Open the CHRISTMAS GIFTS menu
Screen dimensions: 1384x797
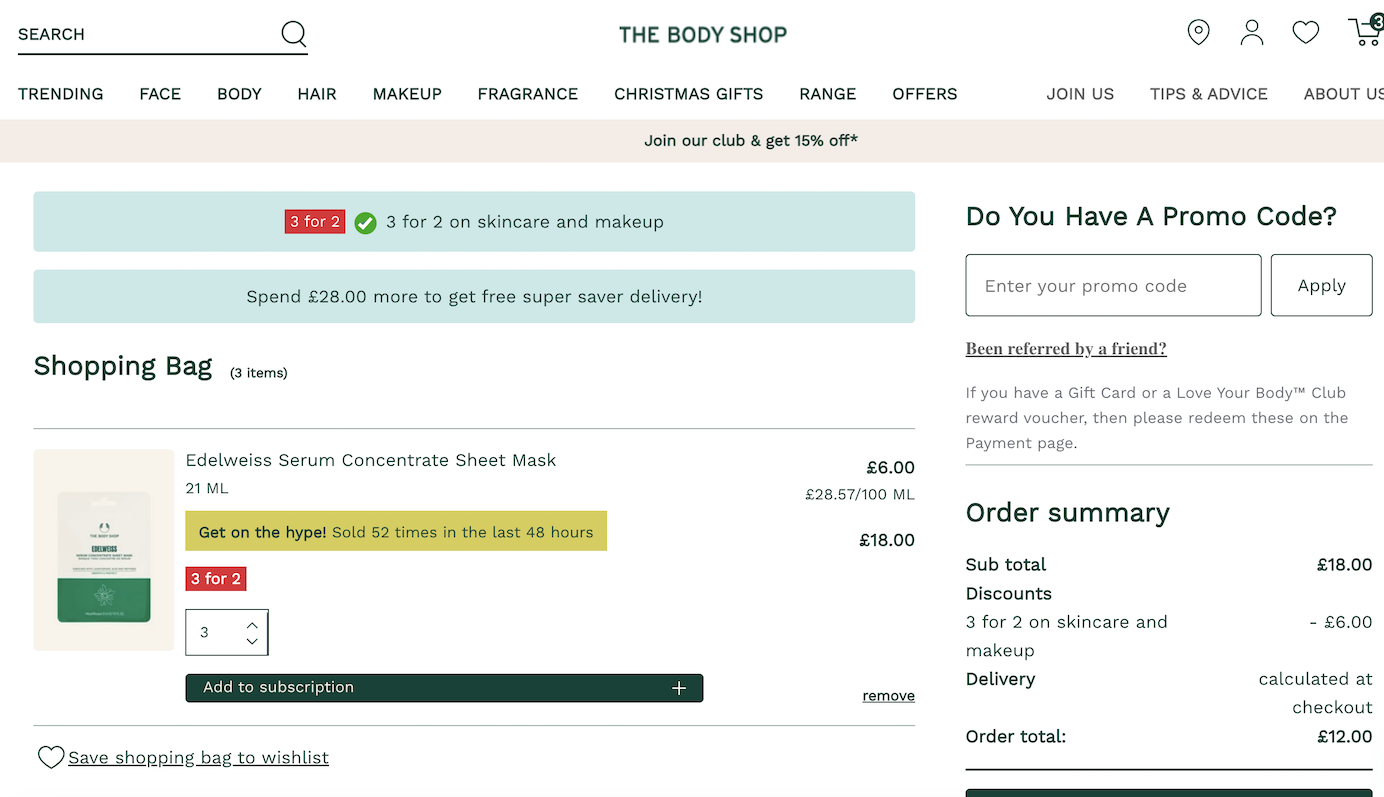pos(688,94)
